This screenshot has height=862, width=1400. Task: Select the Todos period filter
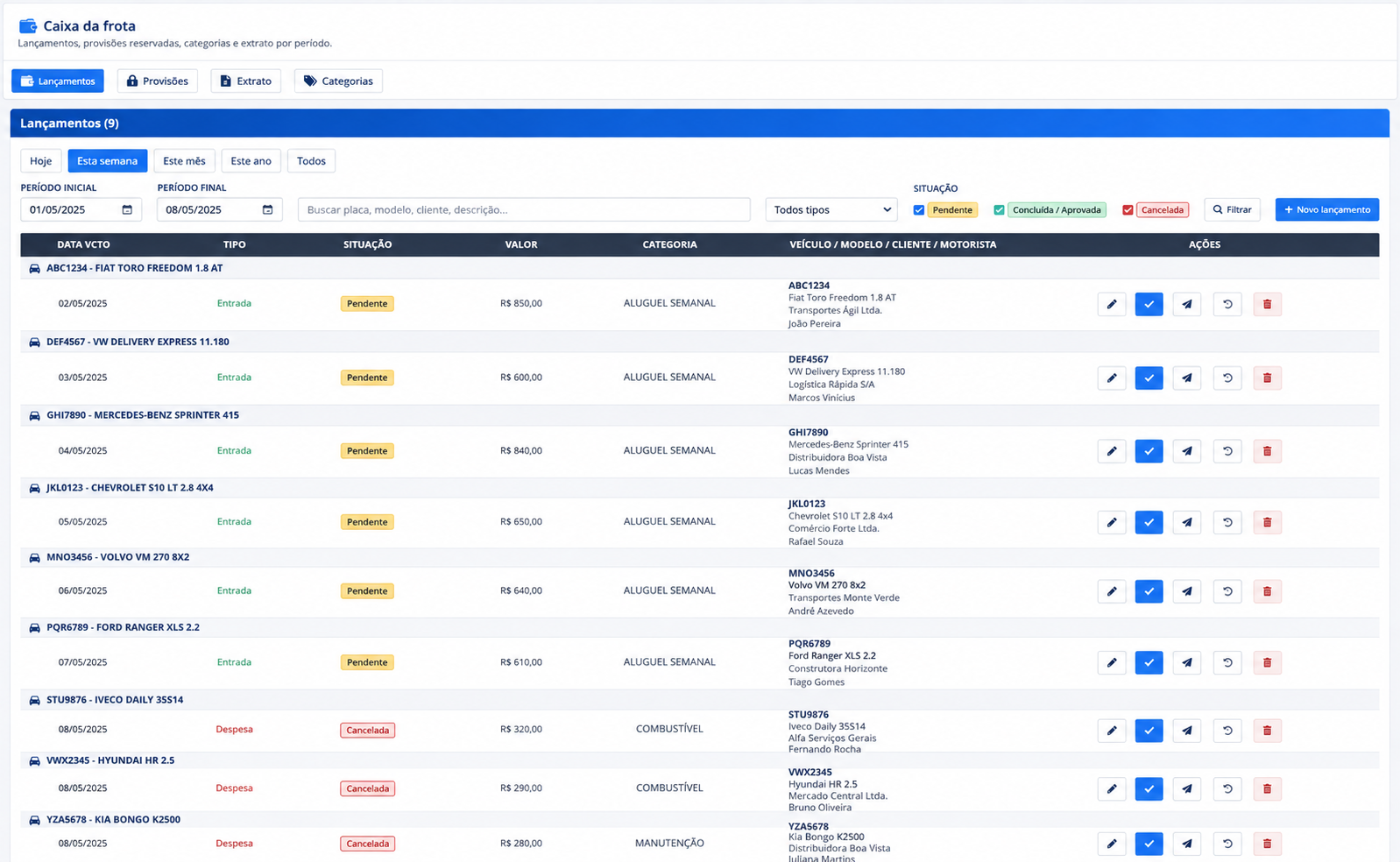(x=311, y=161)
